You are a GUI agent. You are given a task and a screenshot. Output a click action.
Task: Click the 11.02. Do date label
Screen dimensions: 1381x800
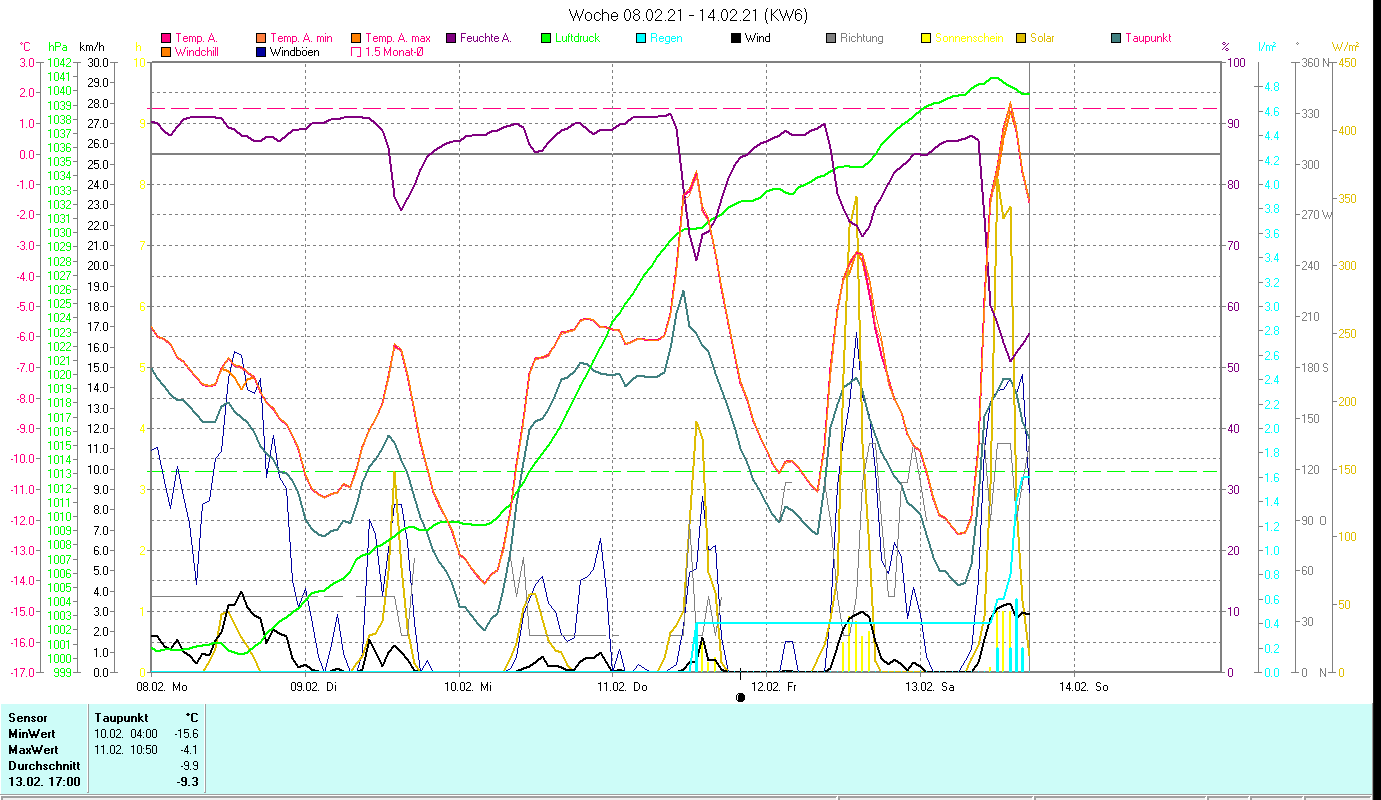(621, 687)
